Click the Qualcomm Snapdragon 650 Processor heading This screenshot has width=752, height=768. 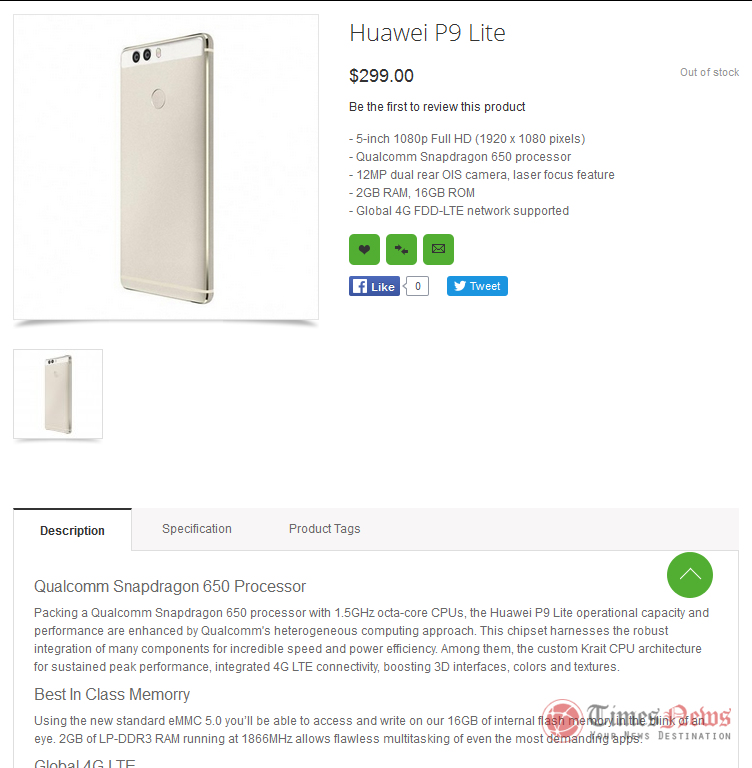tap(170, 587)
